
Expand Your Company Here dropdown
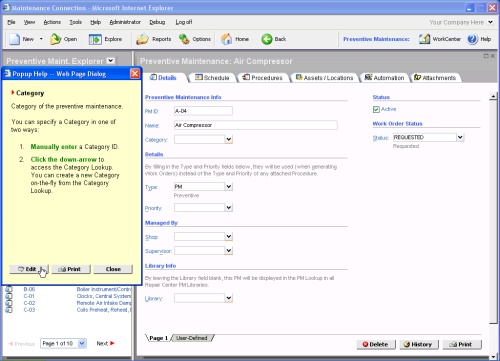pos(490,22)
